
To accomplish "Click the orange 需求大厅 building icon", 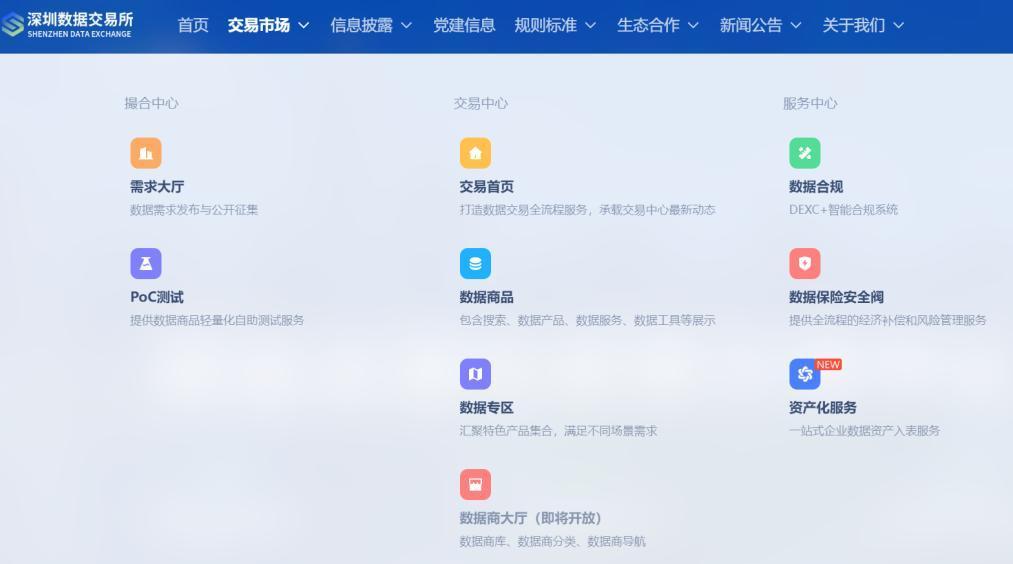I will coord(145,153).
